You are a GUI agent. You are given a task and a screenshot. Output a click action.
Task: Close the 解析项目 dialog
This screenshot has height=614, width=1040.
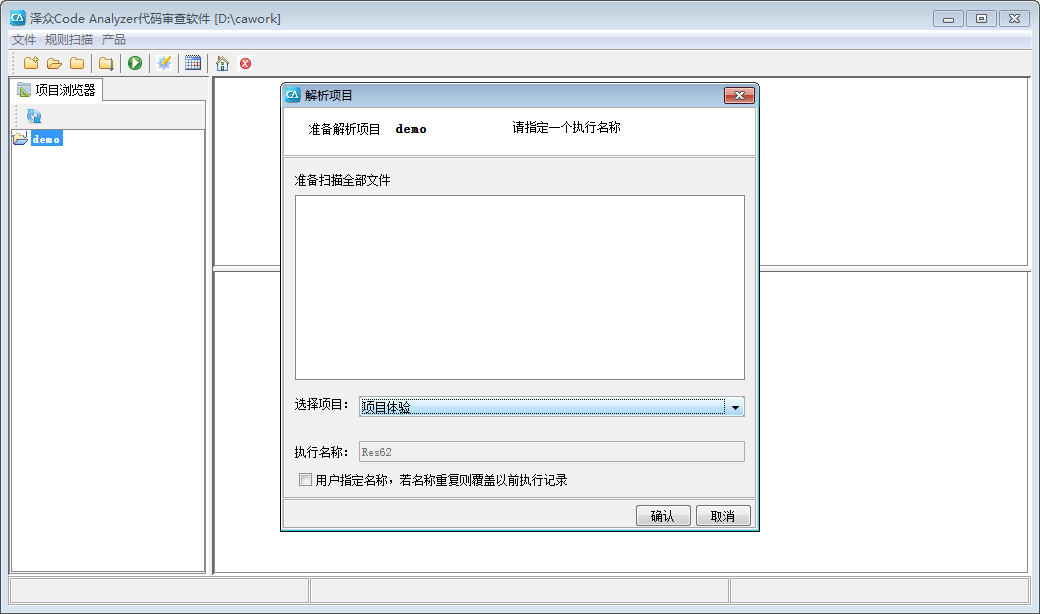click(739, 95)
